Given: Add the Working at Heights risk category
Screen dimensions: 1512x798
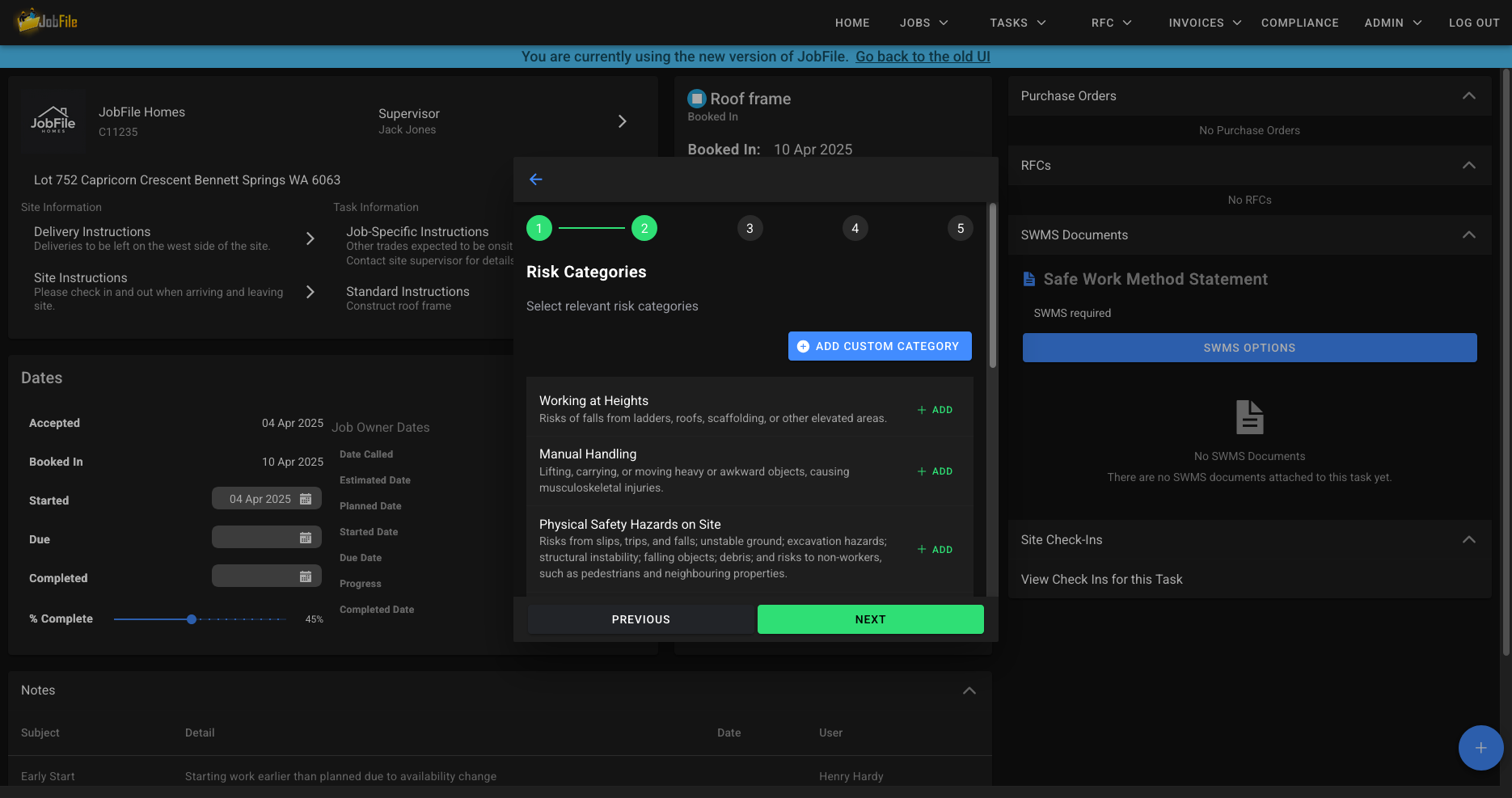Looking at the screenshot, I should coord(935,410).
